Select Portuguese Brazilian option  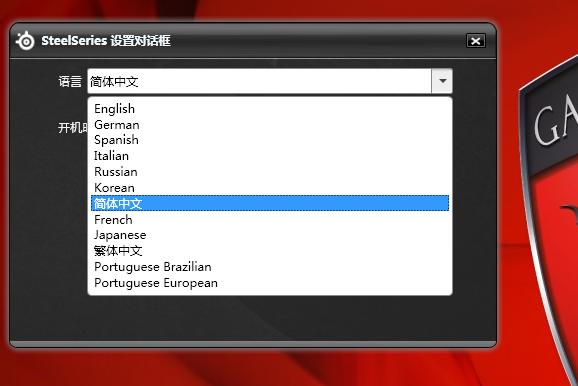click(x=270, y=267)
